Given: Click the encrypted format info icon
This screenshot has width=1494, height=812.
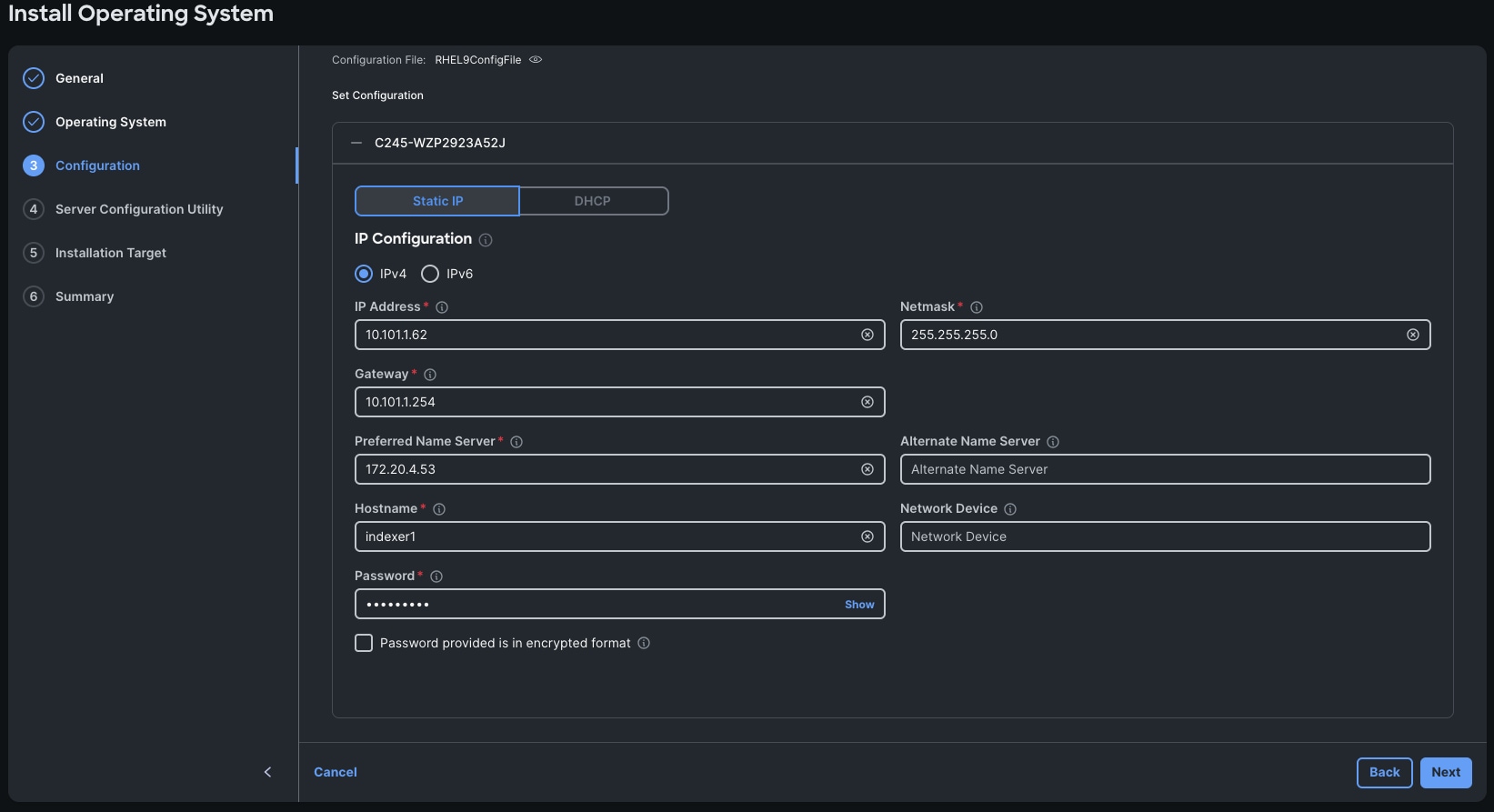Looking at the screenshot, I should click(644, 643).
